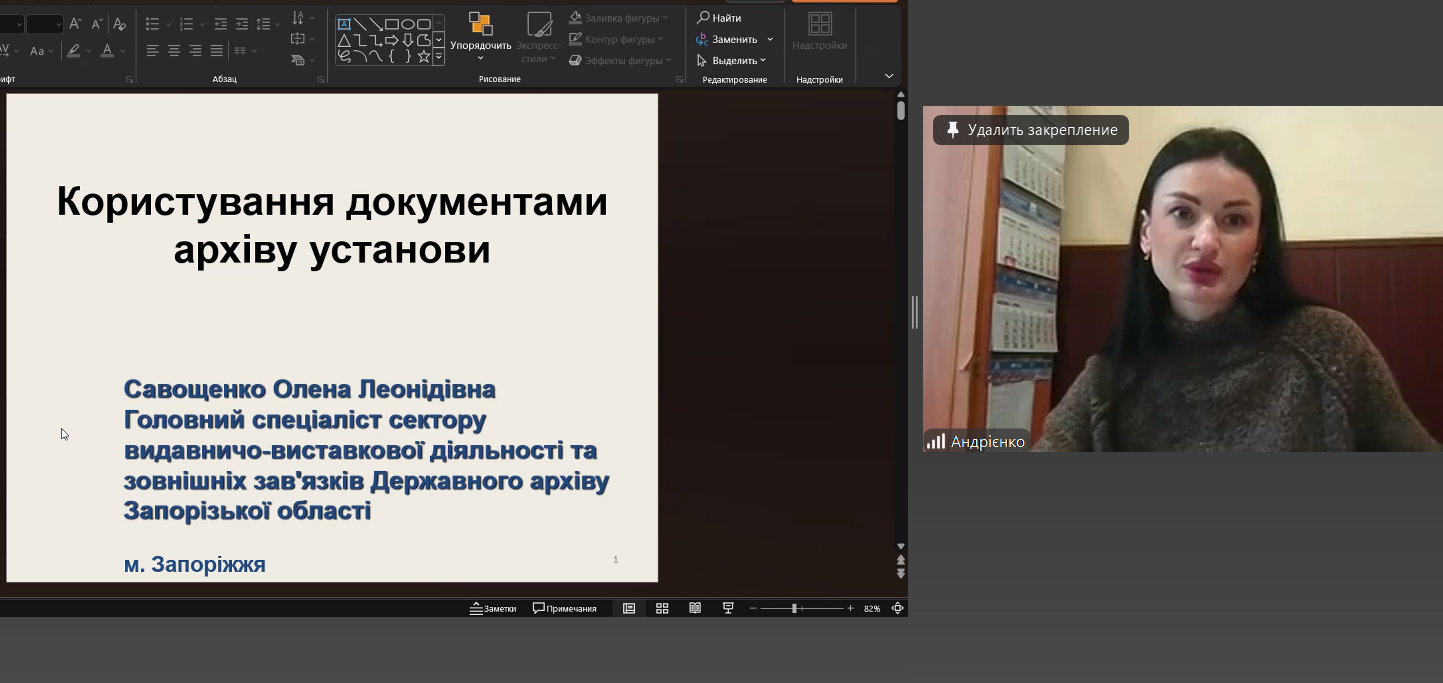This screenshot has height=683, width=1443.
Task: Select the Text Box shape tool
Action: pos(344,24)
